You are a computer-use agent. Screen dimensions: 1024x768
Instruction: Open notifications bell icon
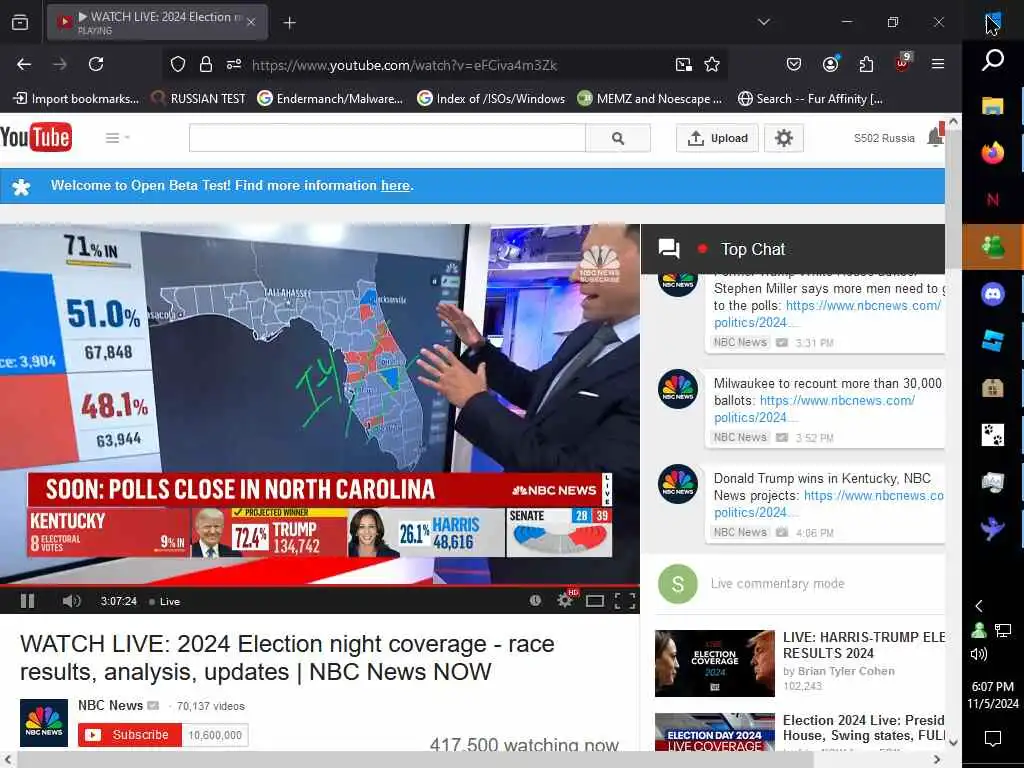[935, 136]
